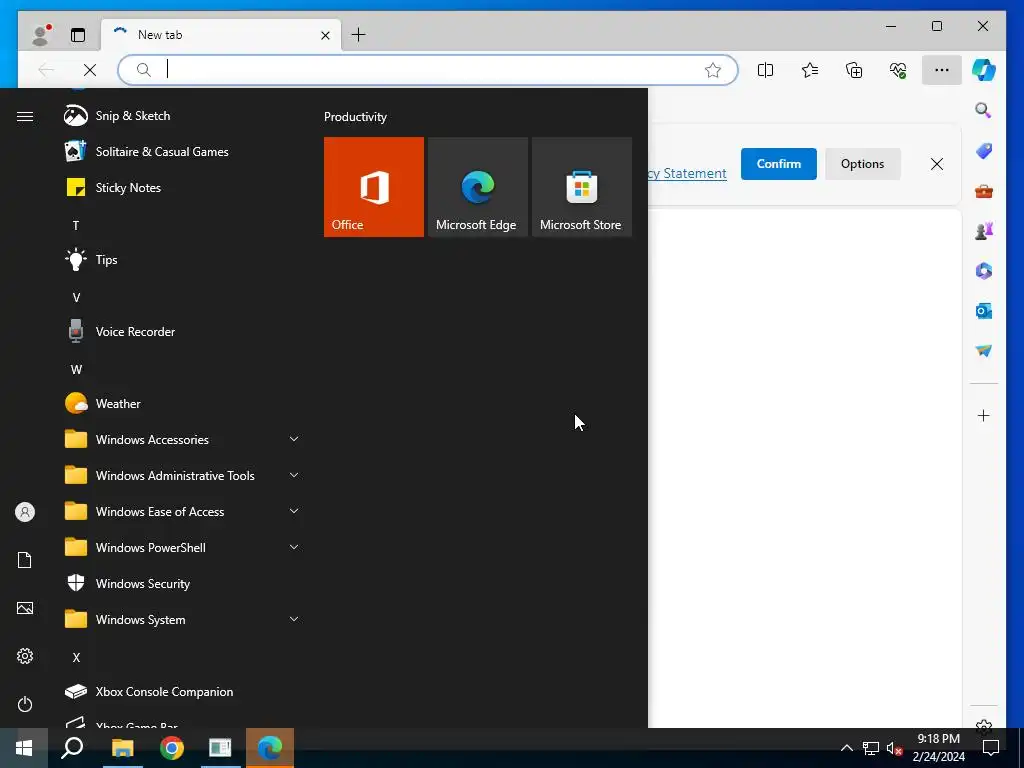Viewport: 1024px width, 768px height.
Task: Open the Microsoft Edge tile
Action: [x=477, y=187]
